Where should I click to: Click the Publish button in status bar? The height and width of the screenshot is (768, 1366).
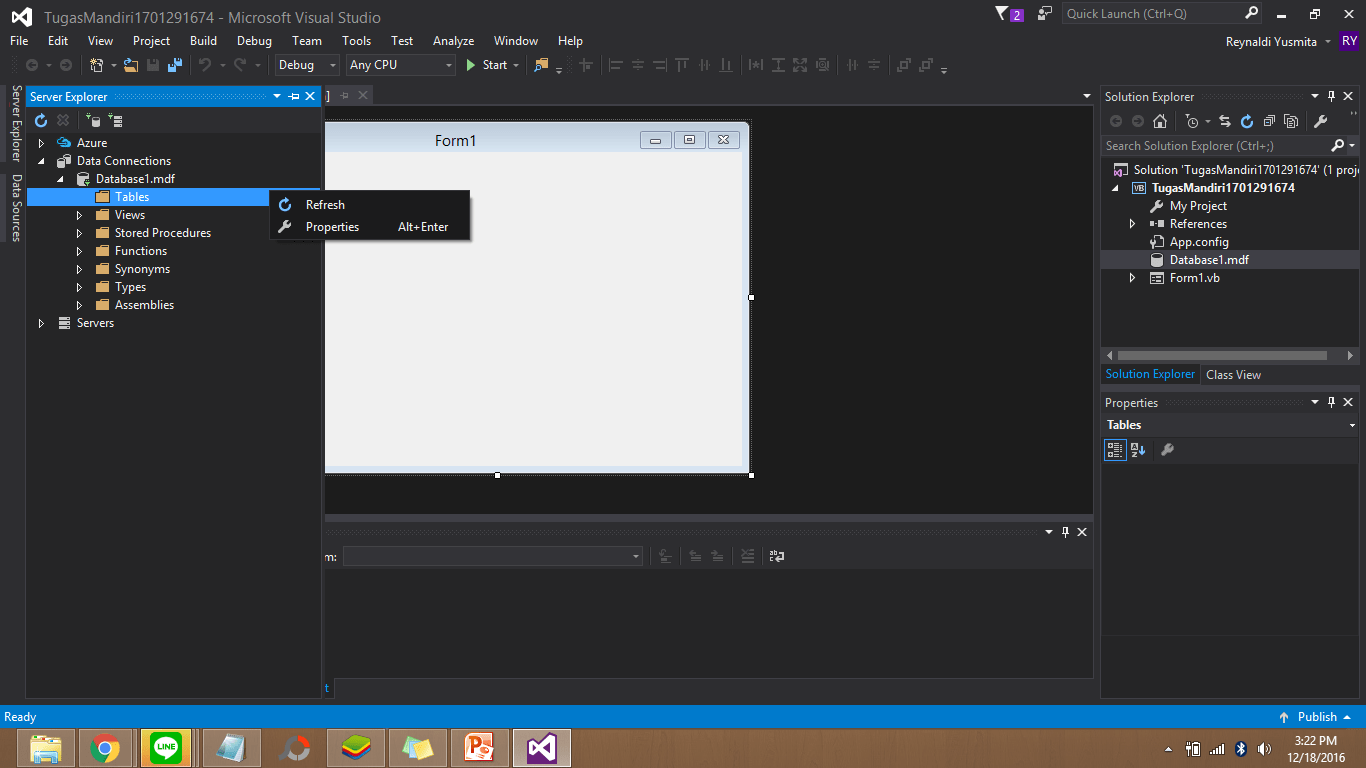[x=1315, y=717]
